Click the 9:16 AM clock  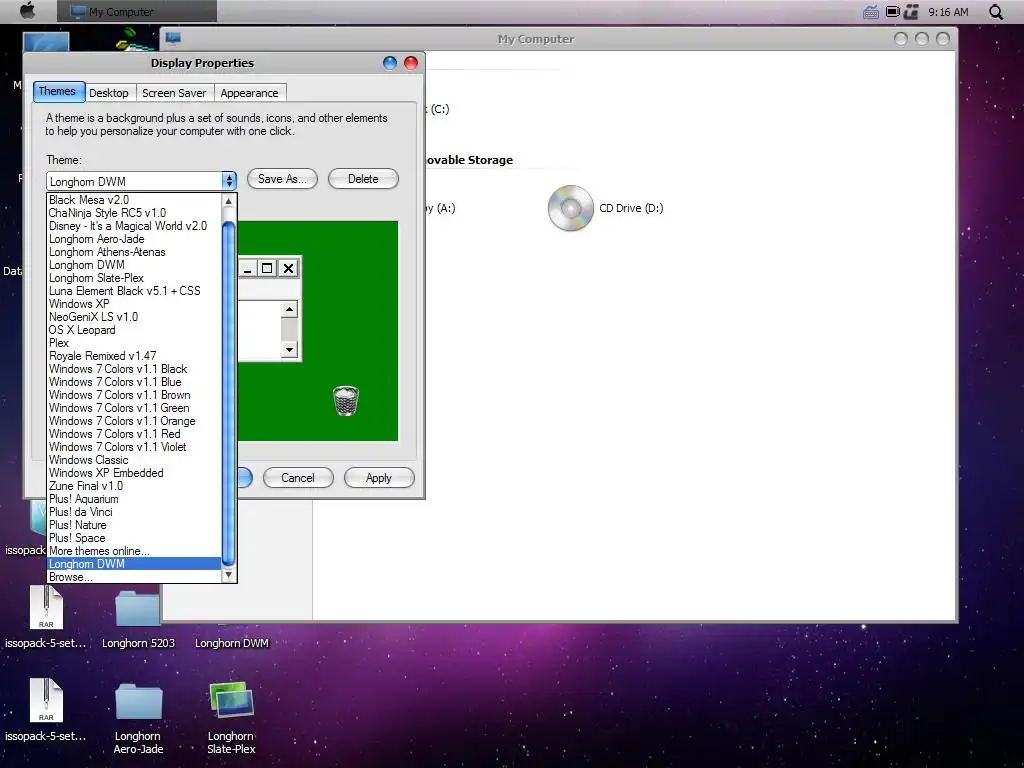948,12
